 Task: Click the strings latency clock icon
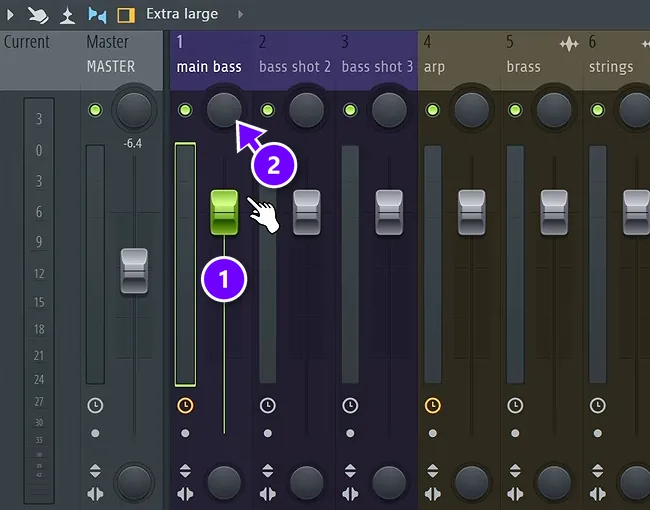click(x=597, y=405)
